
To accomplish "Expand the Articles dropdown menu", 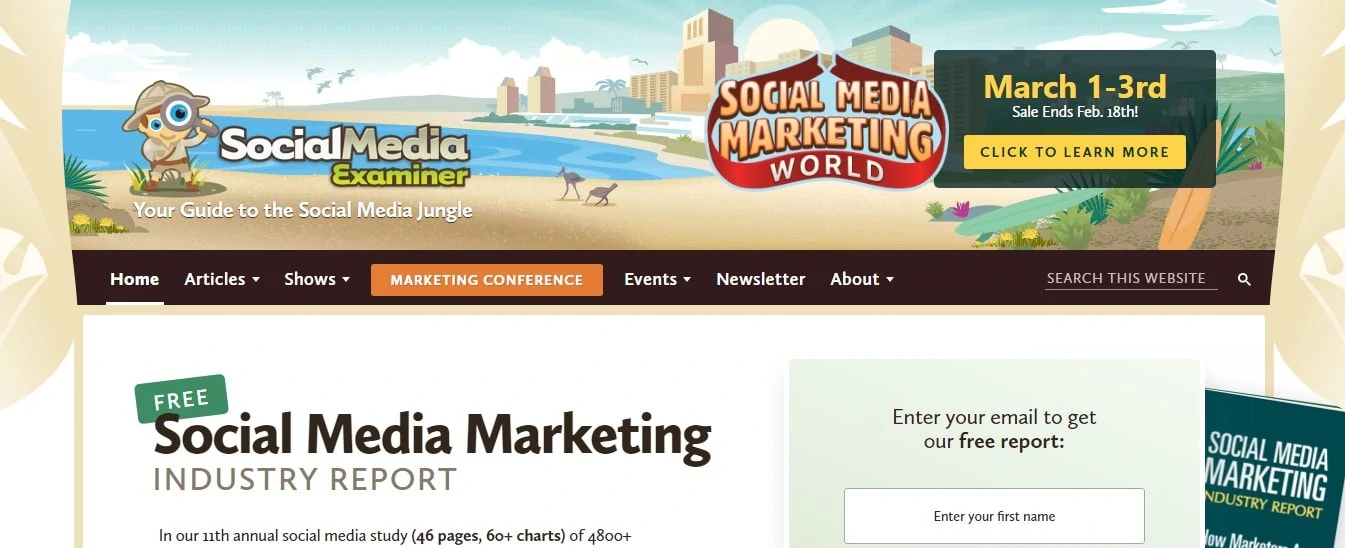I will point(222,279).
